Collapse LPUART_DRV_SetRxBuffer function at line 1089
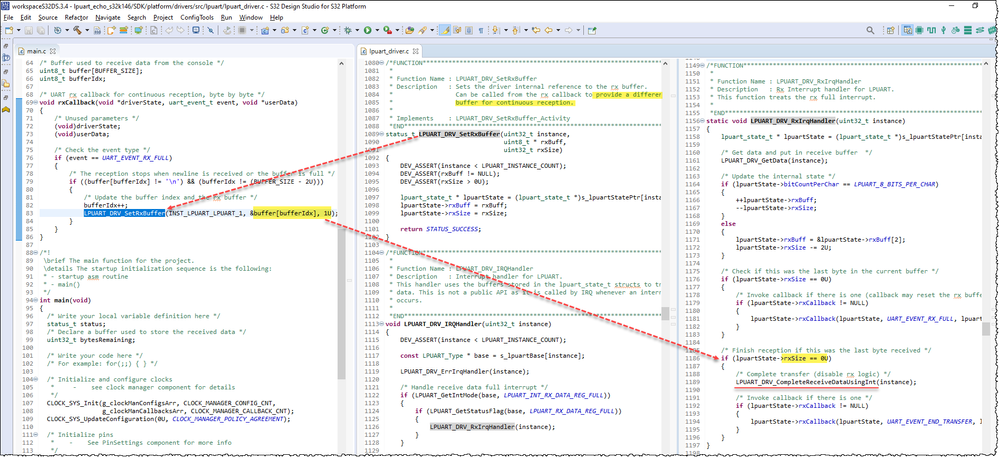 [384, 134]
